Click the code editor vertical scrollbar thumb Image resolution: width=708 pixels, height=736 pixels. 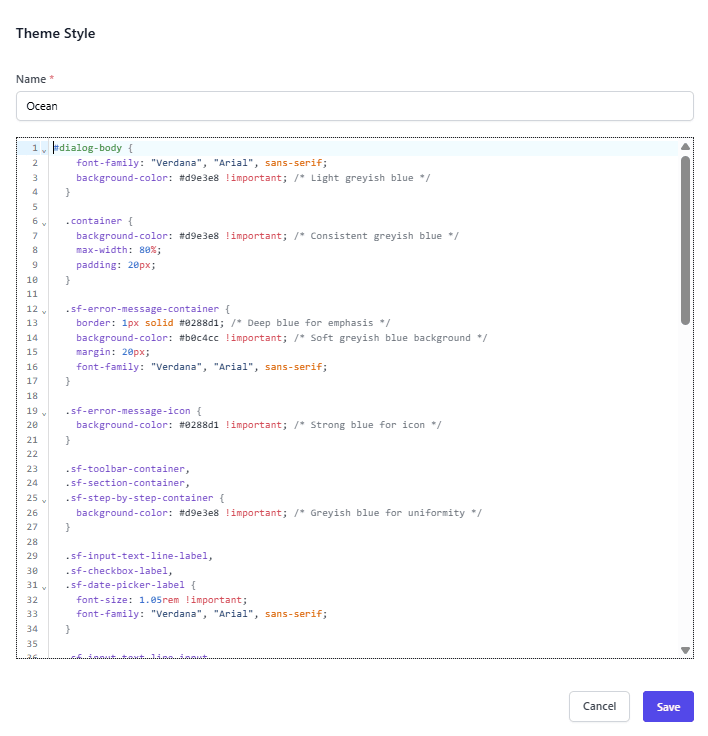coord(685,240)
